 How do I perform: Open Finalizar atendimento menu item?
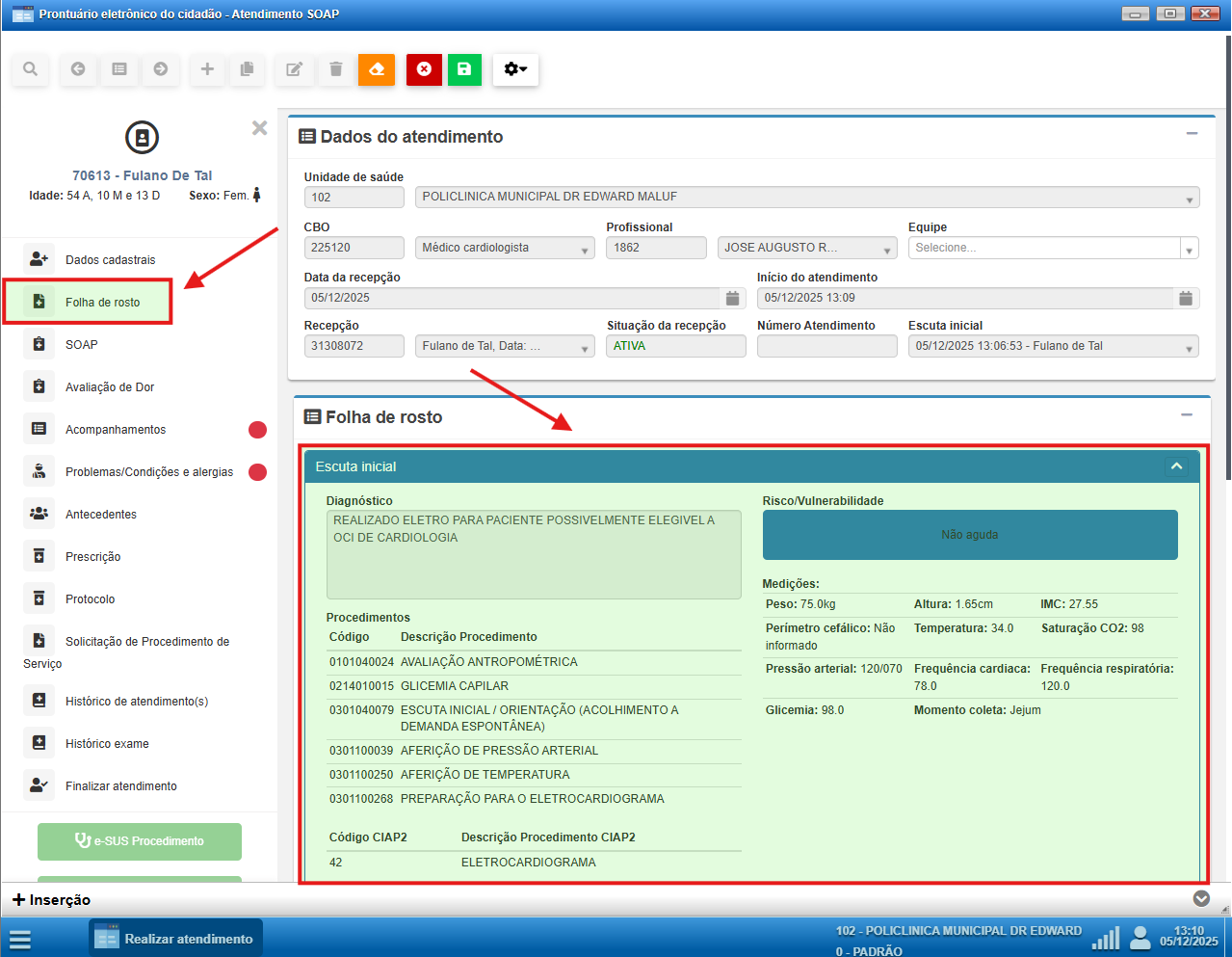click(120, 786)
